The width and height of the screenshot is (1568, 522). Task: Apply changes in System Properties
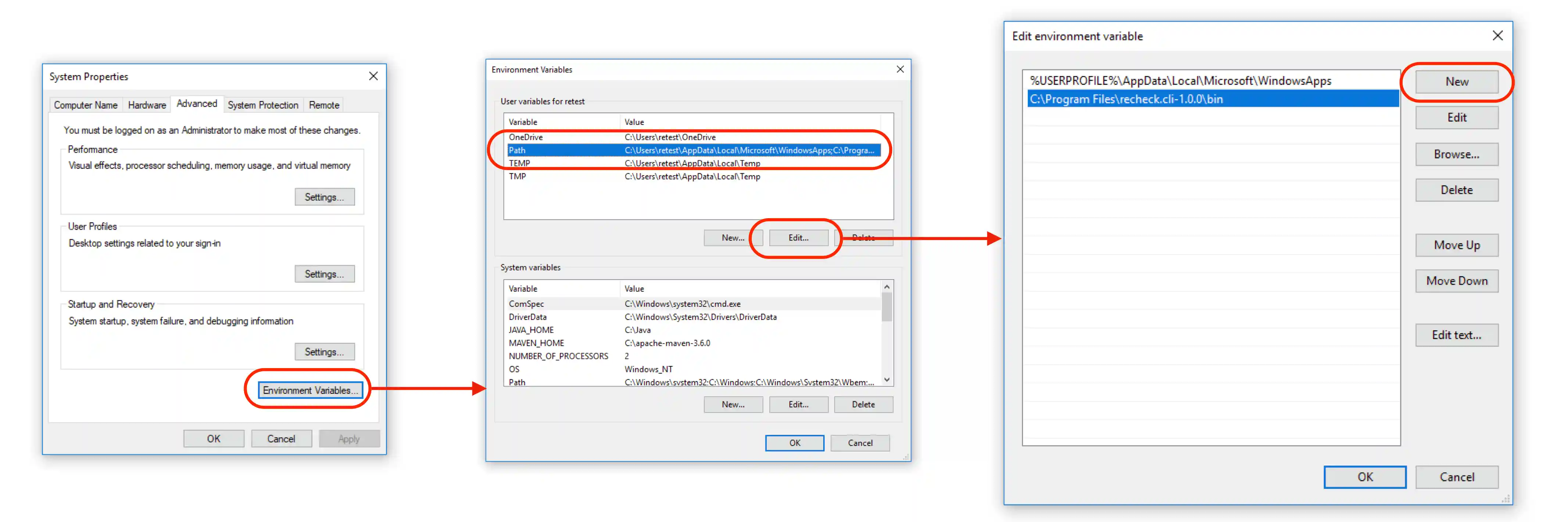349,438
